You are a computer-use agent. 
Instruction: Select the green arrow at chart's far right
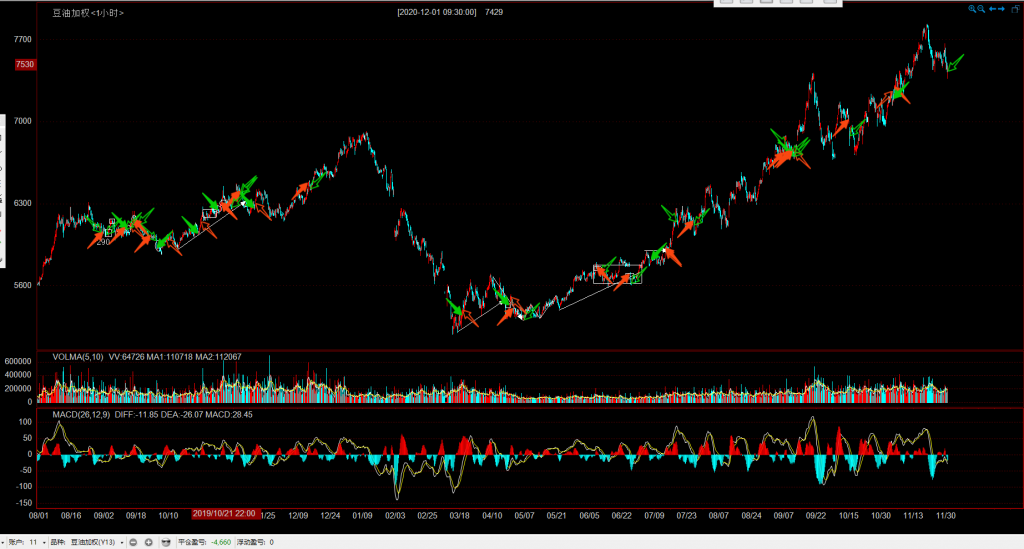point(955,63)
